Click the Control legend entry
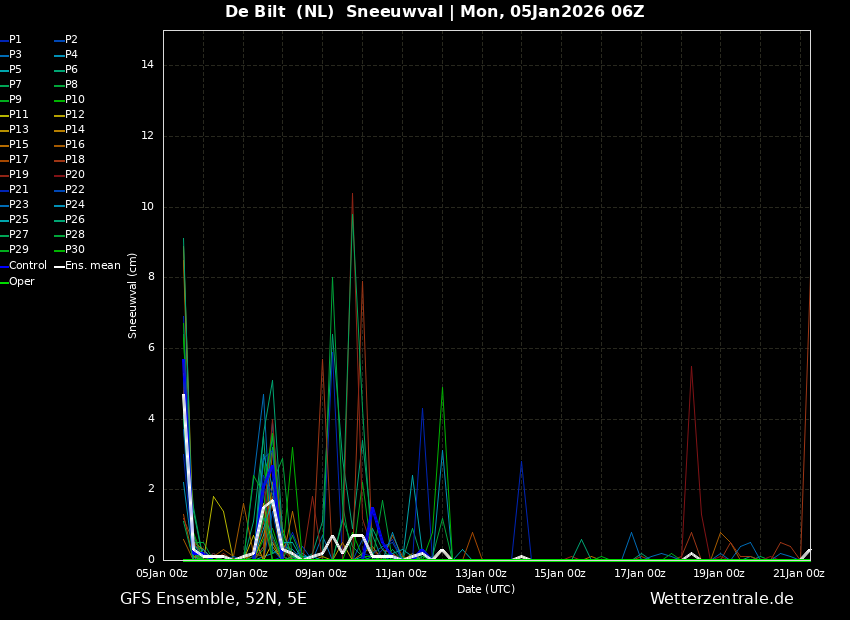Viewport: 850px width, 620px height. (x=24, y=266)
